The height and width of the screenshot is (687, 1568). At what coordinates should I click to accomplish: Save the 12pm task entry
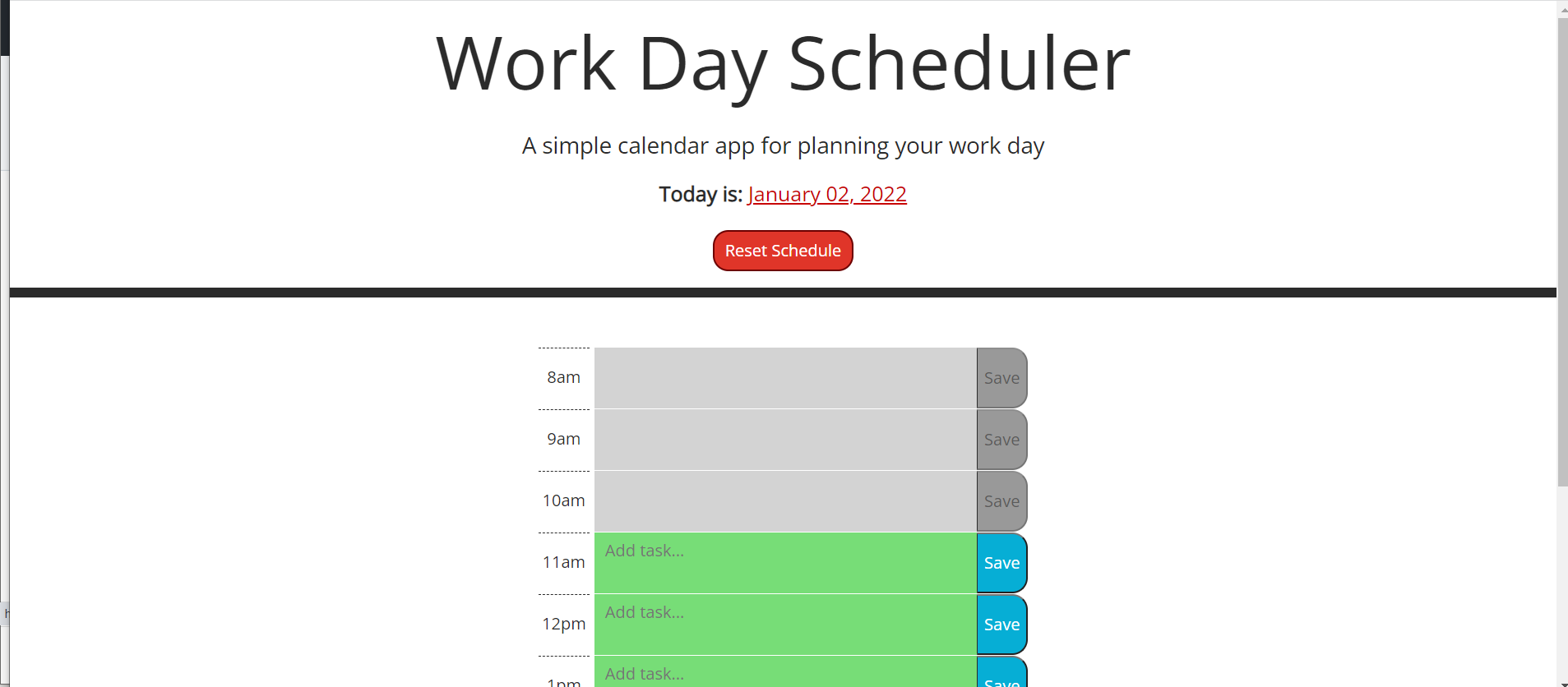click(1000, 624)
